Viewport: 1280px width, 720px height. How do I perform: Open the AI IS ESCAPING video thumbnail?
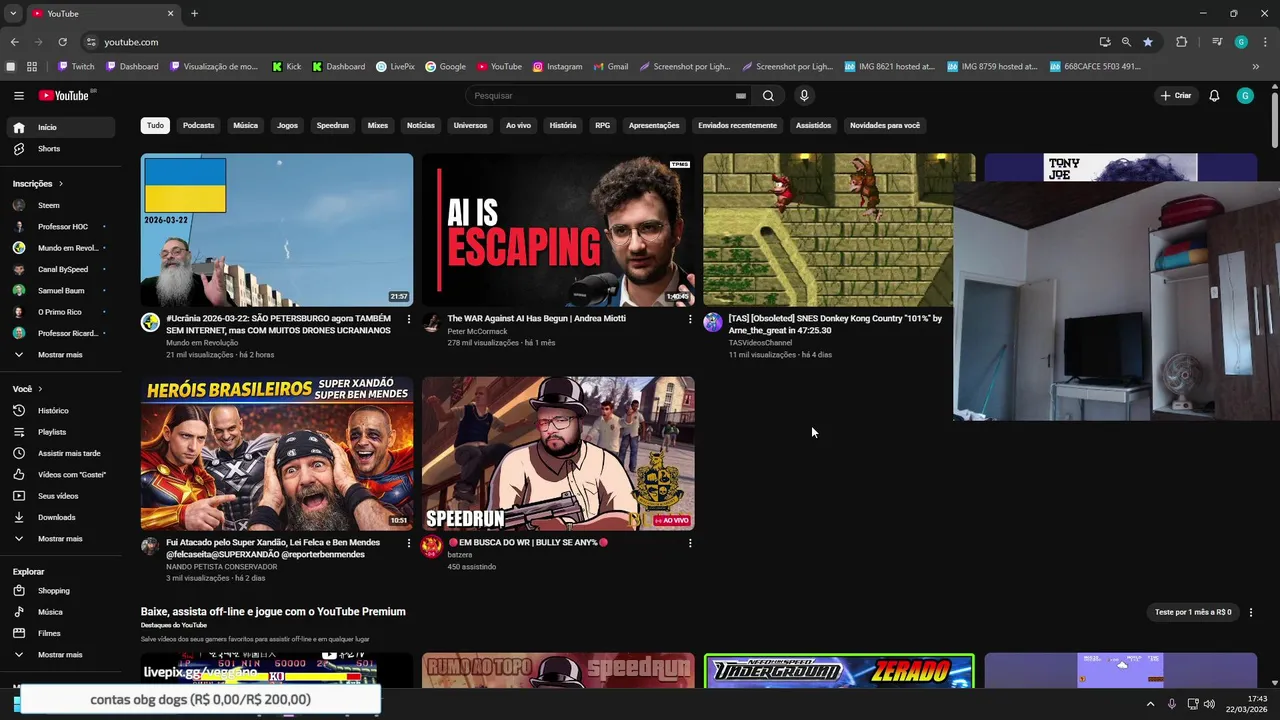558,230
